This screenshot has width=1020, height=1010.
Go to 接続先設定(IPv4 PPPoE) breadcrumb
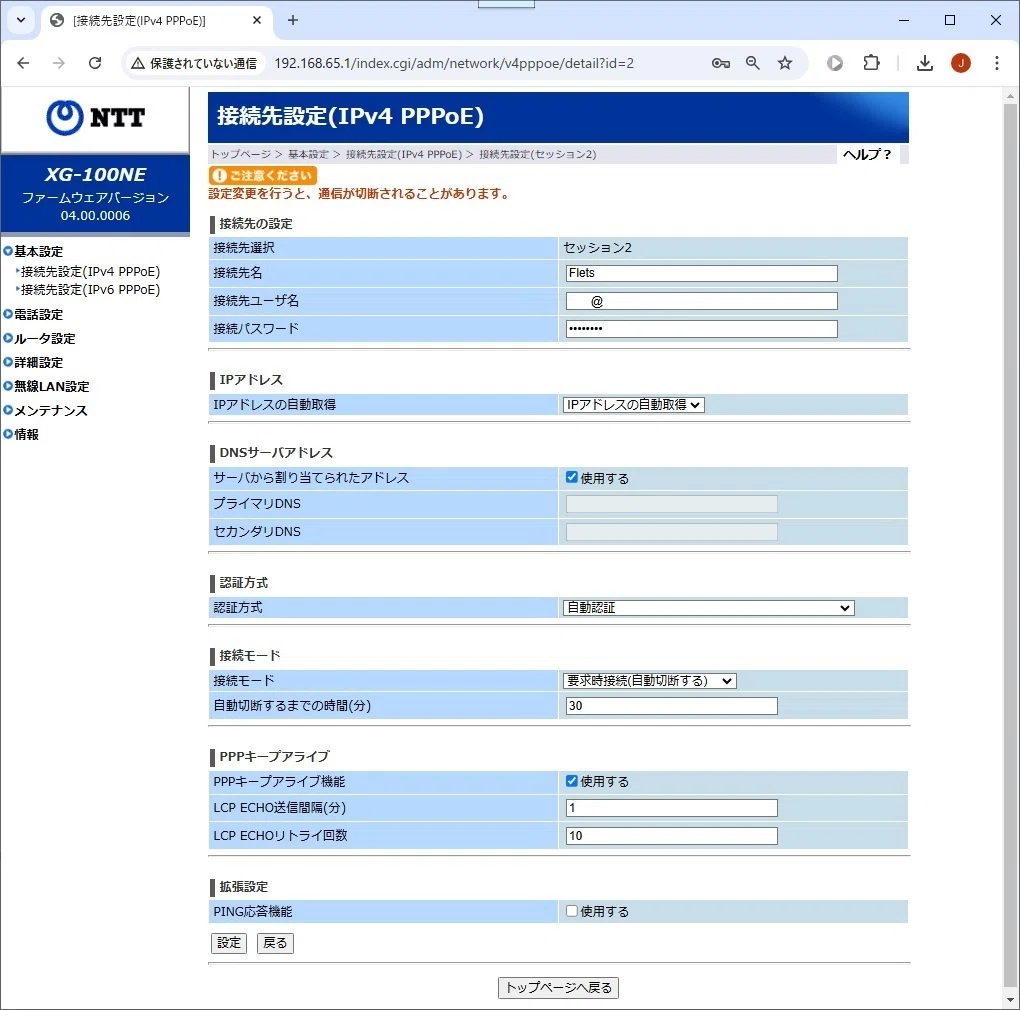click(x=404, y=154)
